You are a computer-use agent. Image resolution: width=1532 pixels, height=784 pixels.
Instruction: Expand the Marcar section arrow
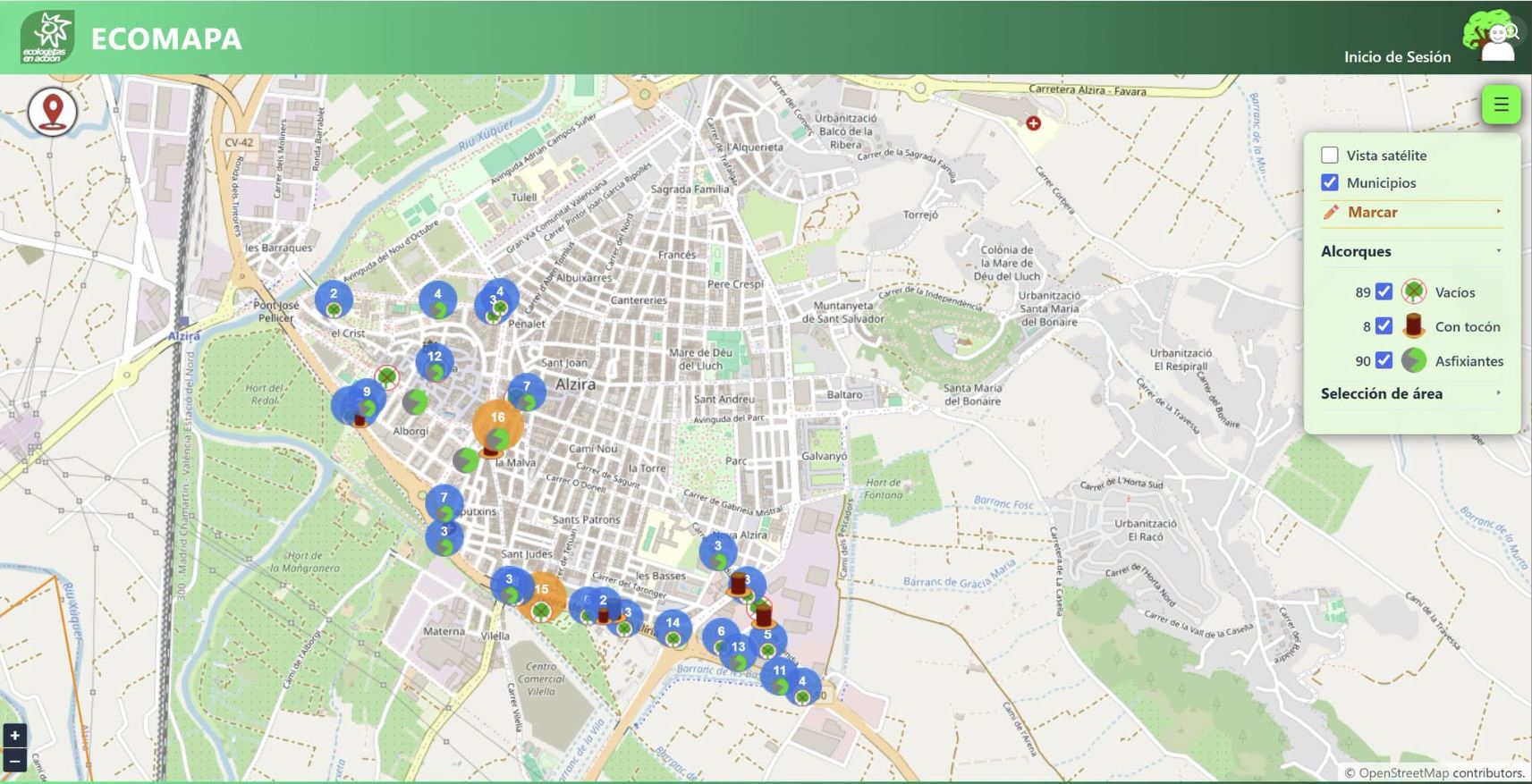click(x=1499, y=212)
